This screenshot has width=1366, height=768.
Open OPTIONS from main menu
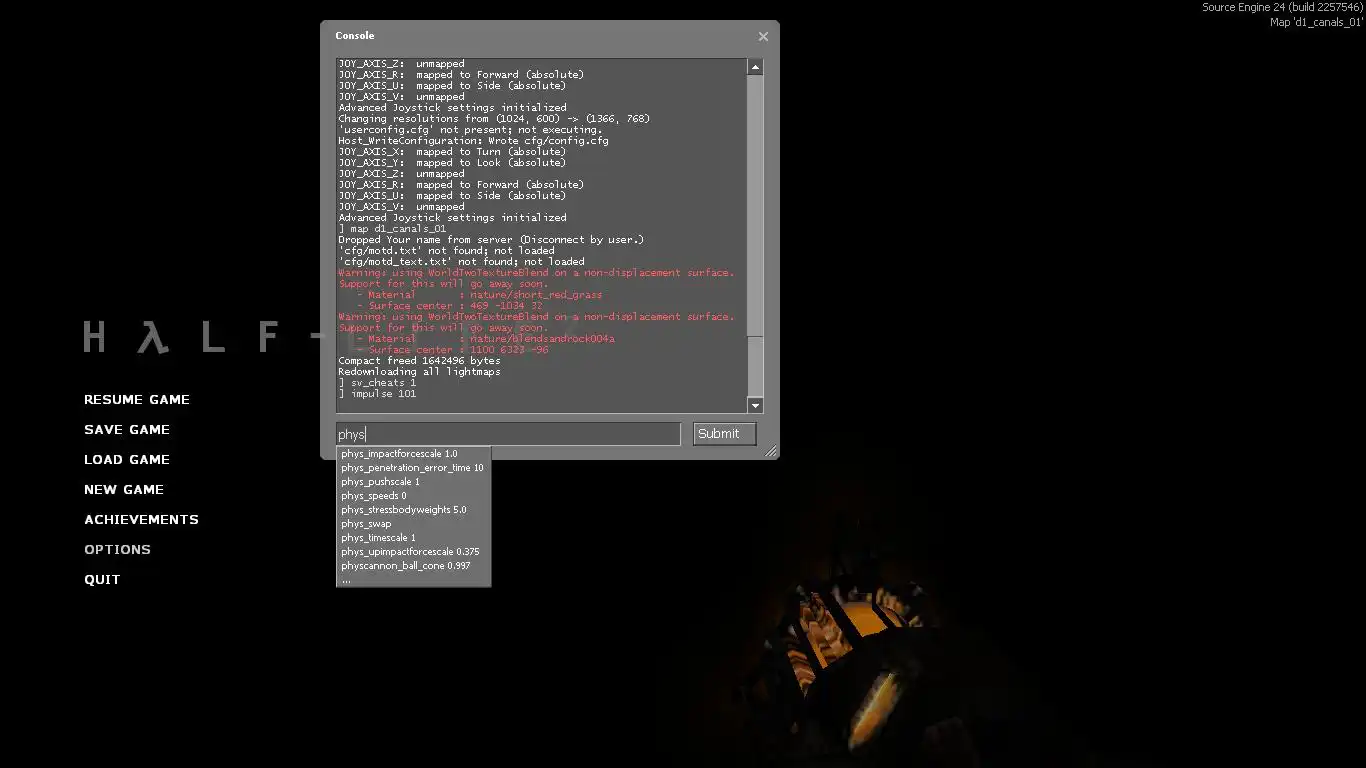click(117, 550)
